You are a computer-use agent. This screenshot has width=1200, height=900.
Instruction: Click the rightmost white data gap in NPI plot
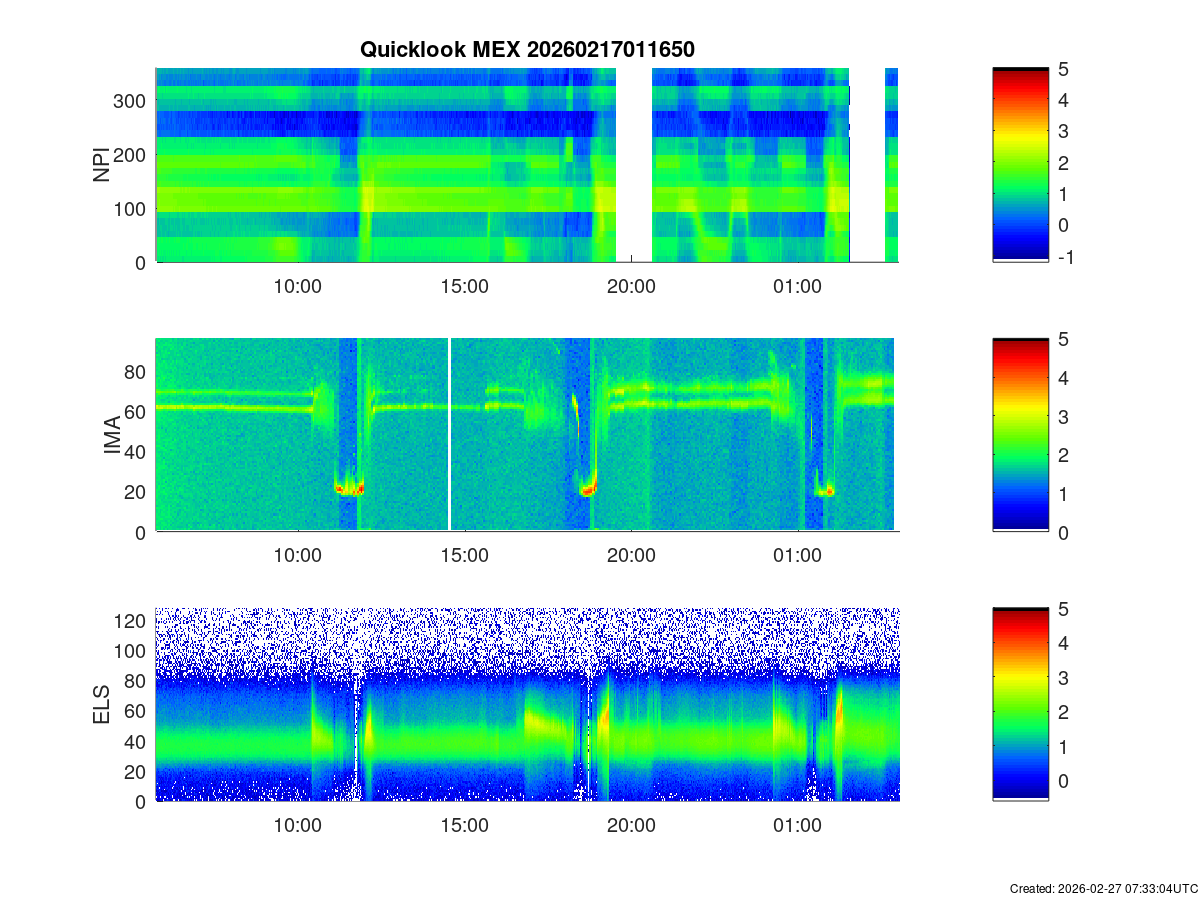(867, 165)
